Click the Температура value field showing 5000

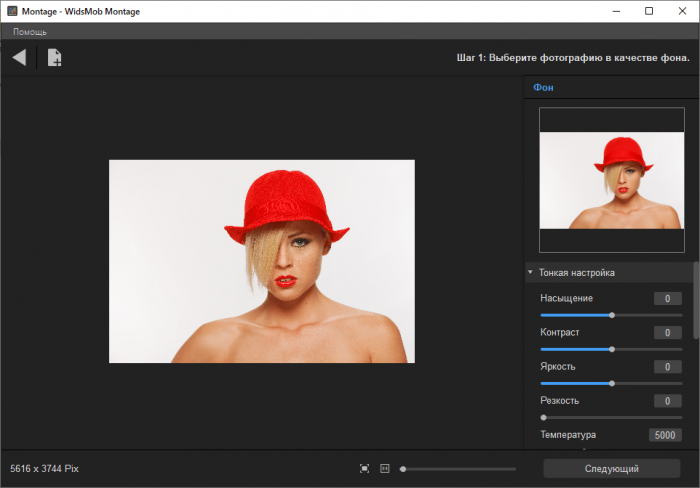[x=665, y=435]
